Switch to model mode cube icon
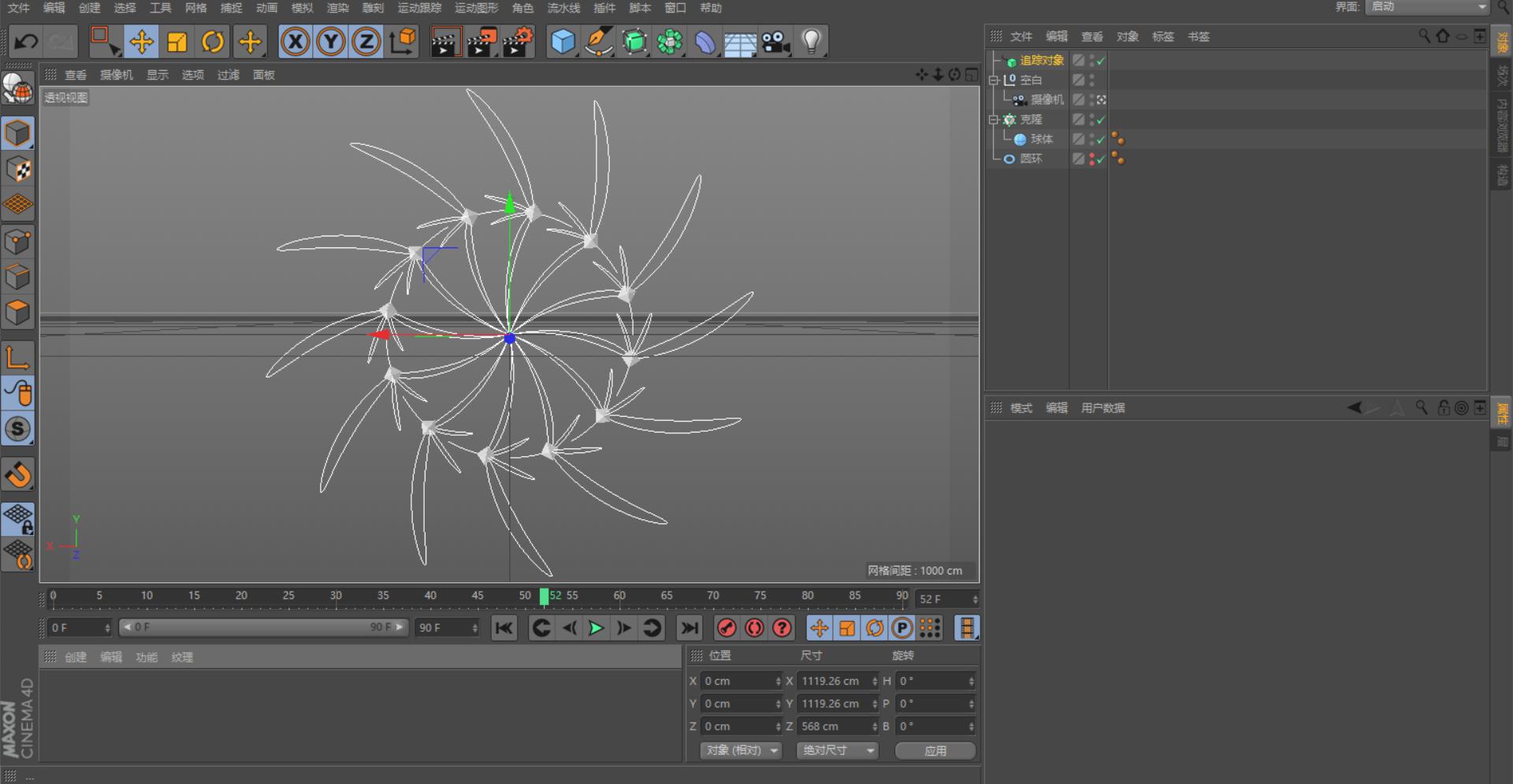This screenshot has width=1513, height=784. pyautogui.click(x=17, y=133)
